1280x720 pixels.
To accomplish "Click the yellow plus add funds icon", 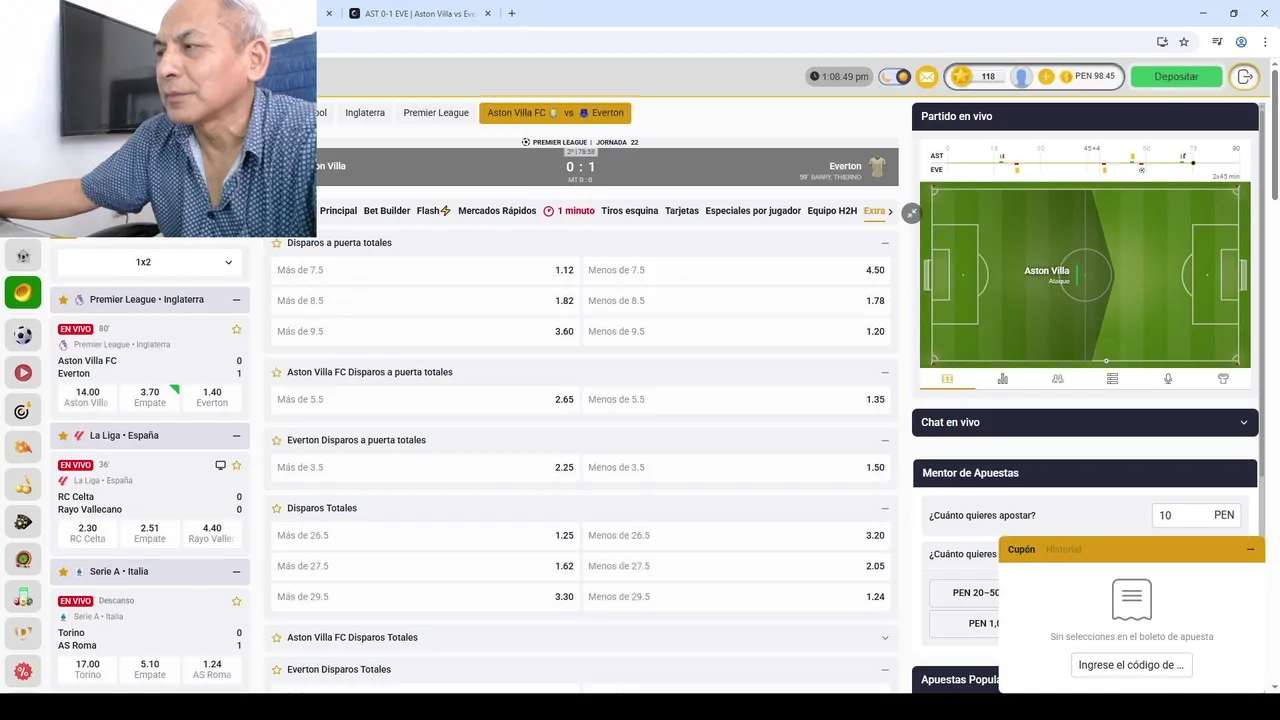I will [x=1046, y=77].
